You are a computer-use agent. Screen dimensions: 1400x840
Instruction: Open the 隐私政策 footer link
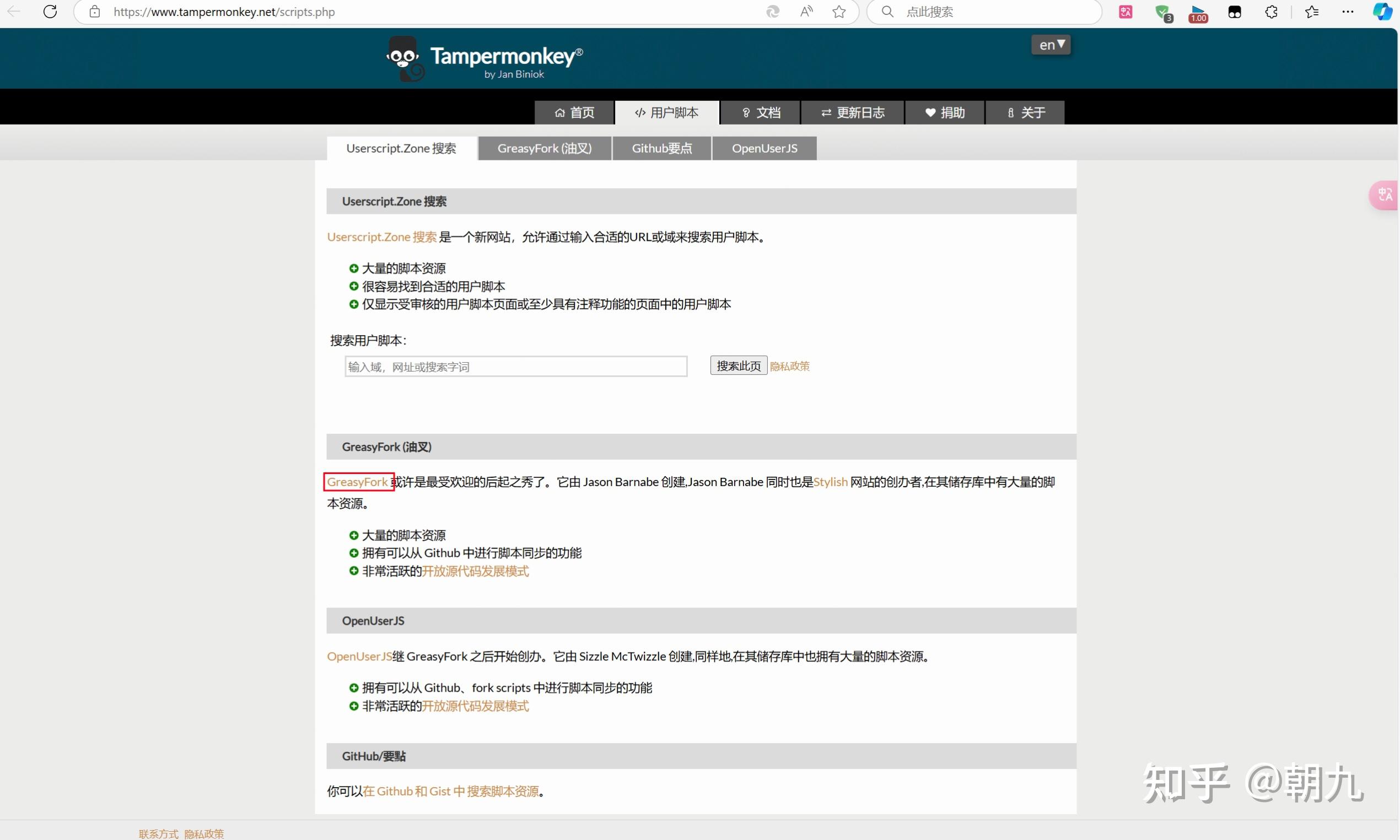(x=204, y=834)
